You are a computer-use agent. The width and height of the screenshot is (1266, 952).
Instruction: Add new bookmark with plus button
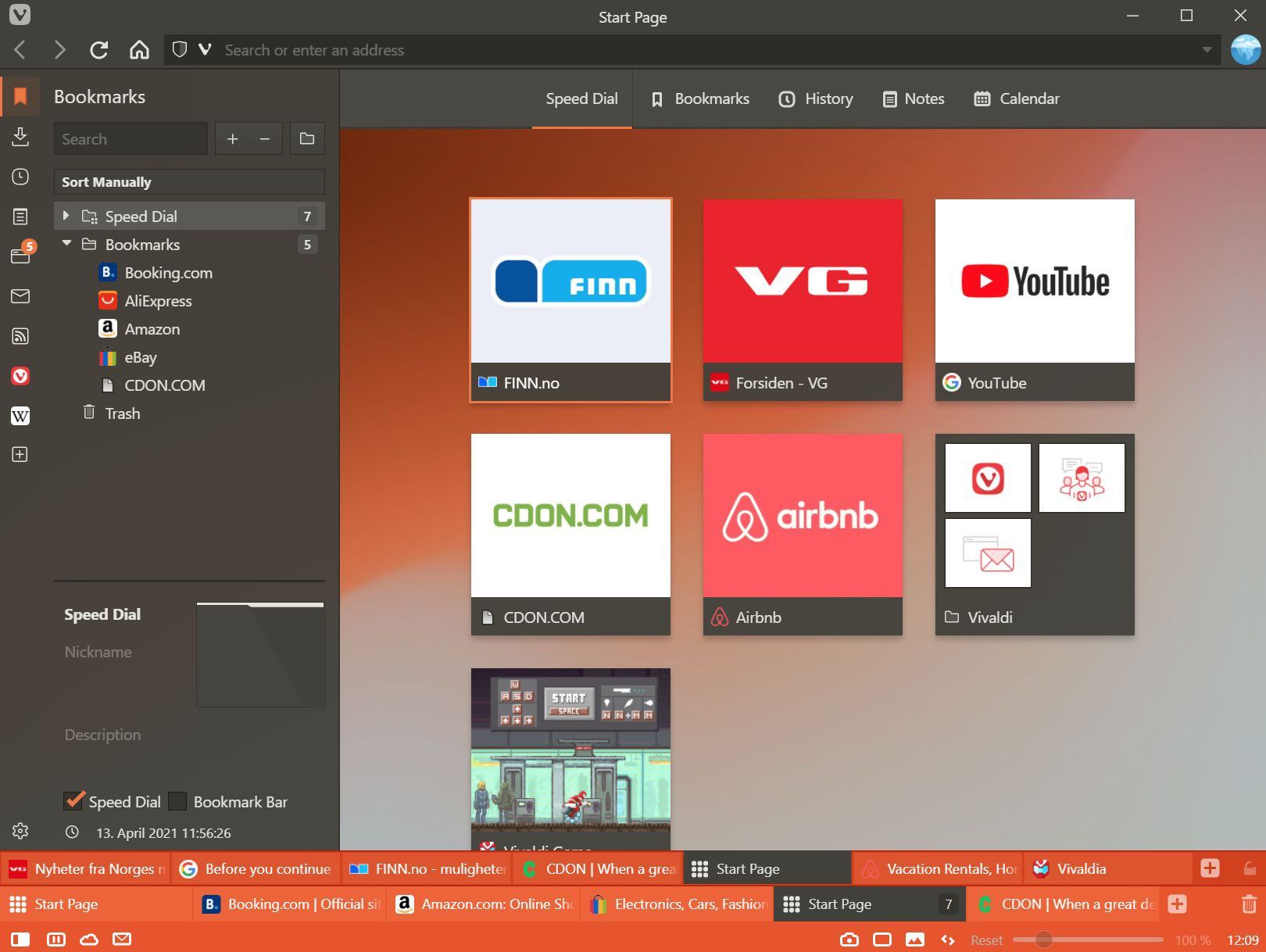[232, 139]
